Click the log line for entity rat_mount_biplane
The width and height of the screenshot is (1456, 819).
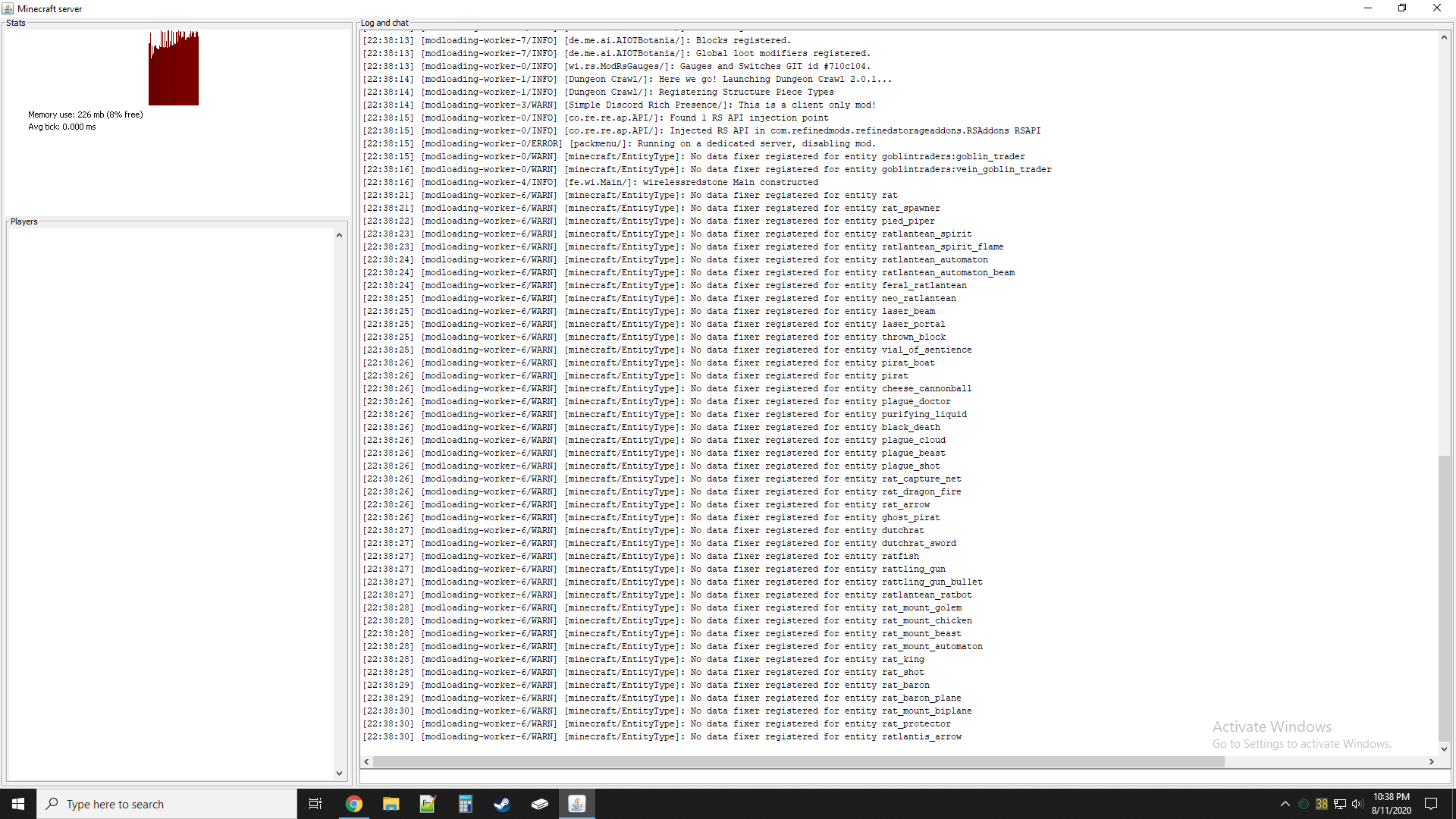click(667, 711)
